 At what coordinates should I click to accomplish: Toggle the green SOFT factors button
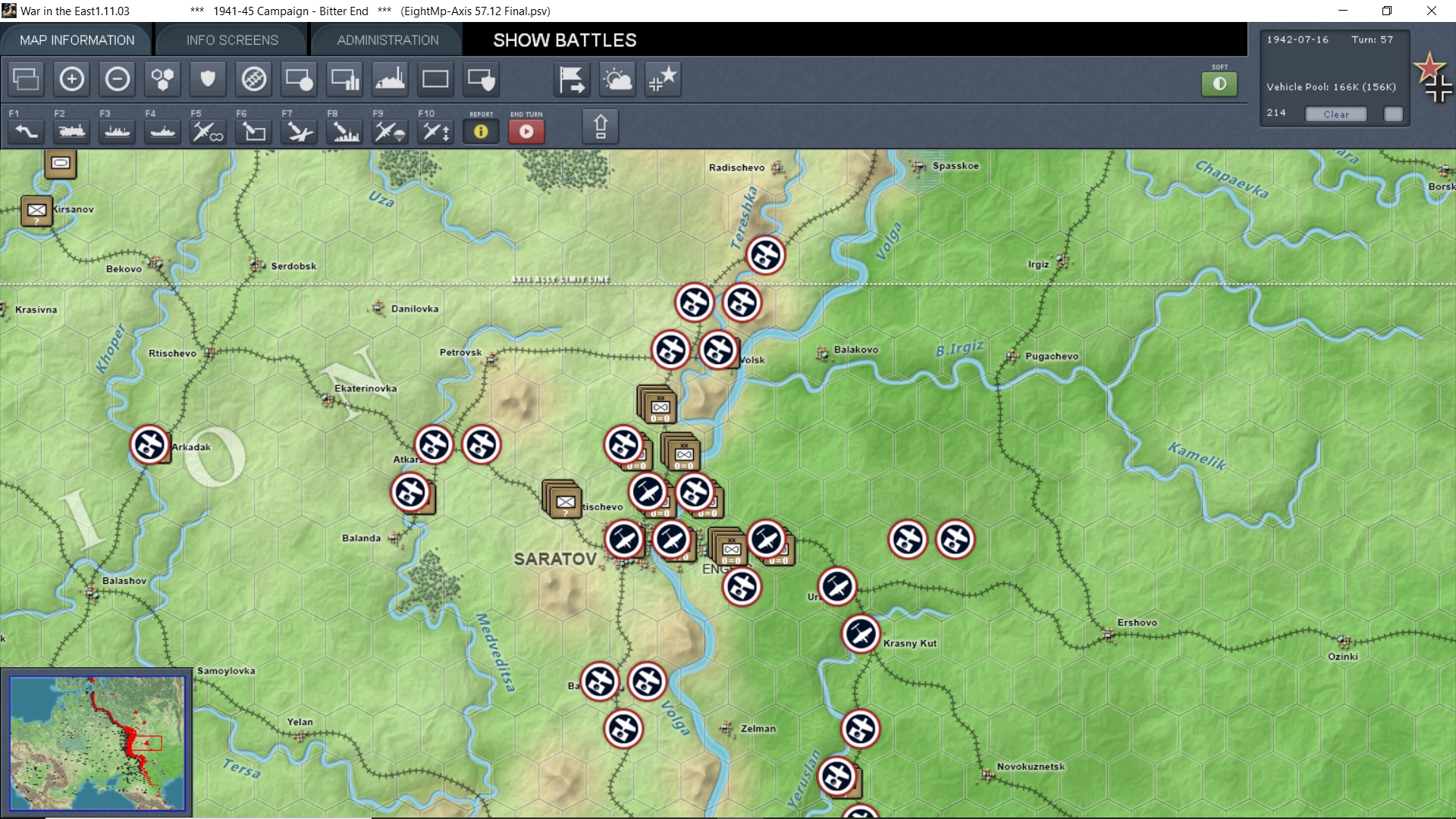[1219, 83]
